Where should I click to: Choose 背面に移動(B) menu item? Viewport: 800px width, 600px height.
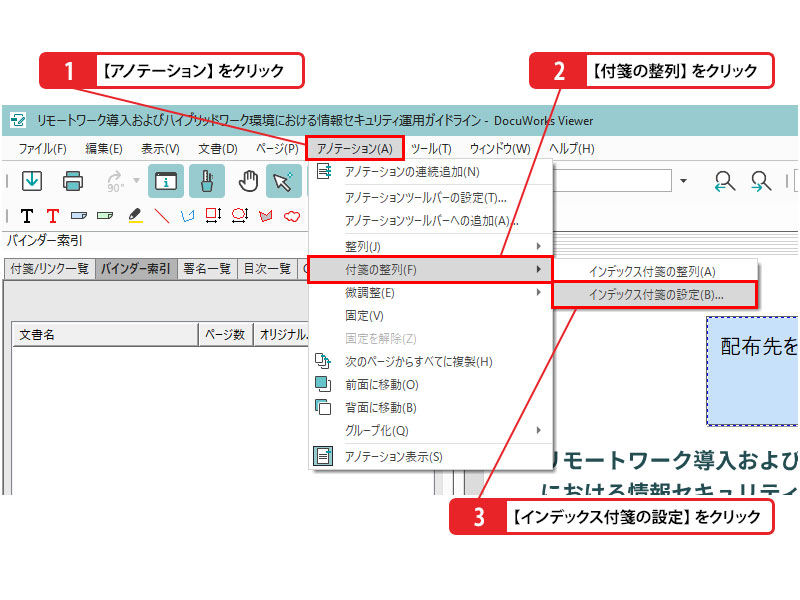(x=431, y=407)
